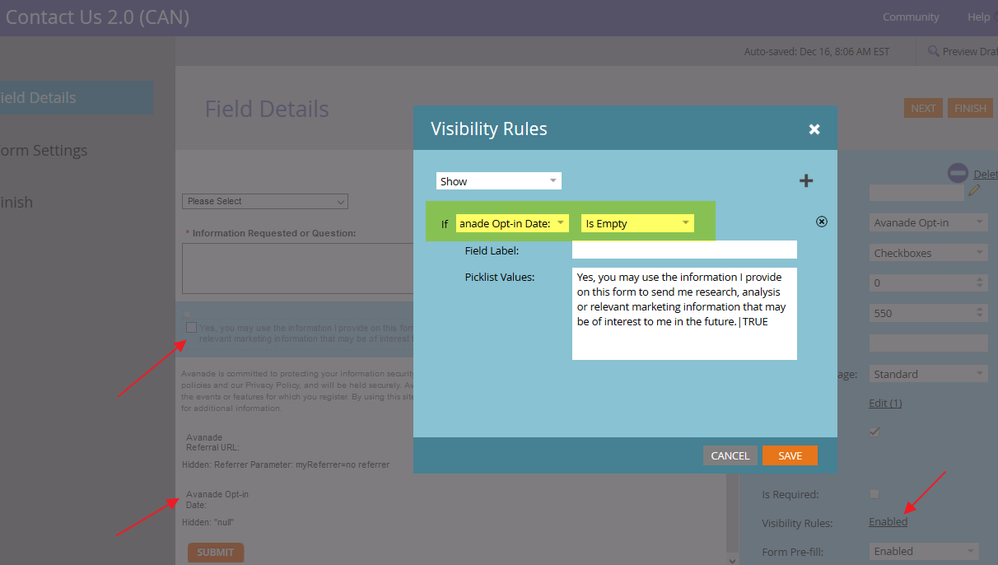
Task: Open the Is Empty operator dropdown
Action: tap(637, 223)
